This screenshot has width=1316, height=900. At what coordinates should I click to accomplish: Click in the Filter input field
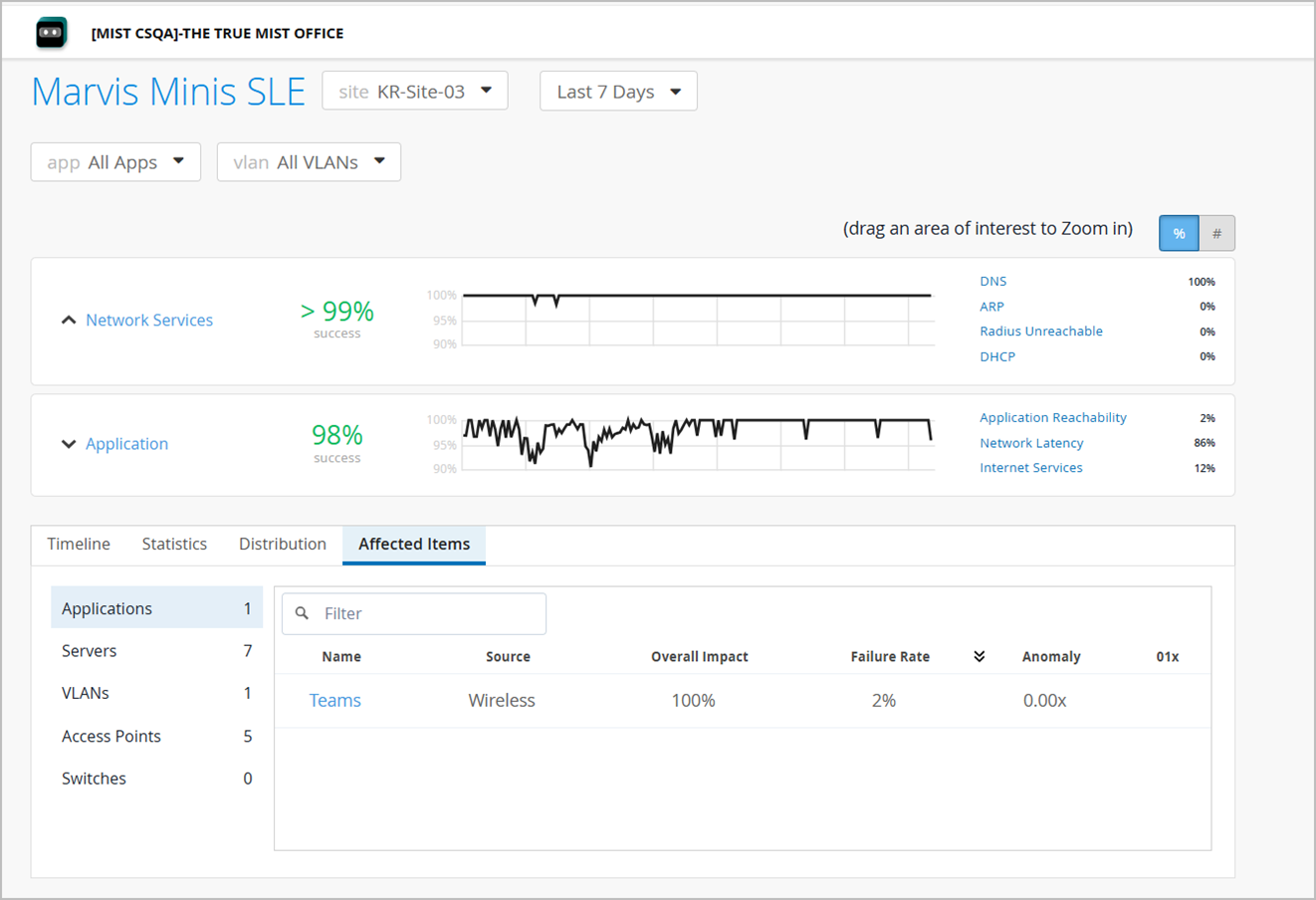tap(414, 613)
